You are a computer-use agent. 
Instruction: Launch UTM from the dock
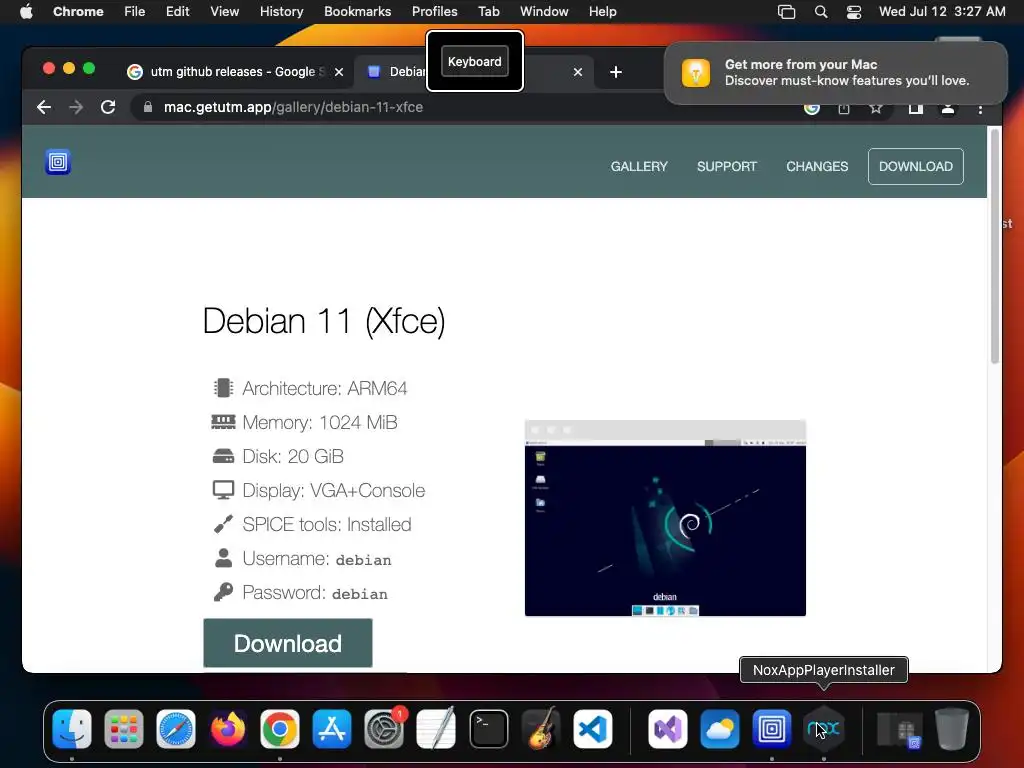(x=771, y=729)
